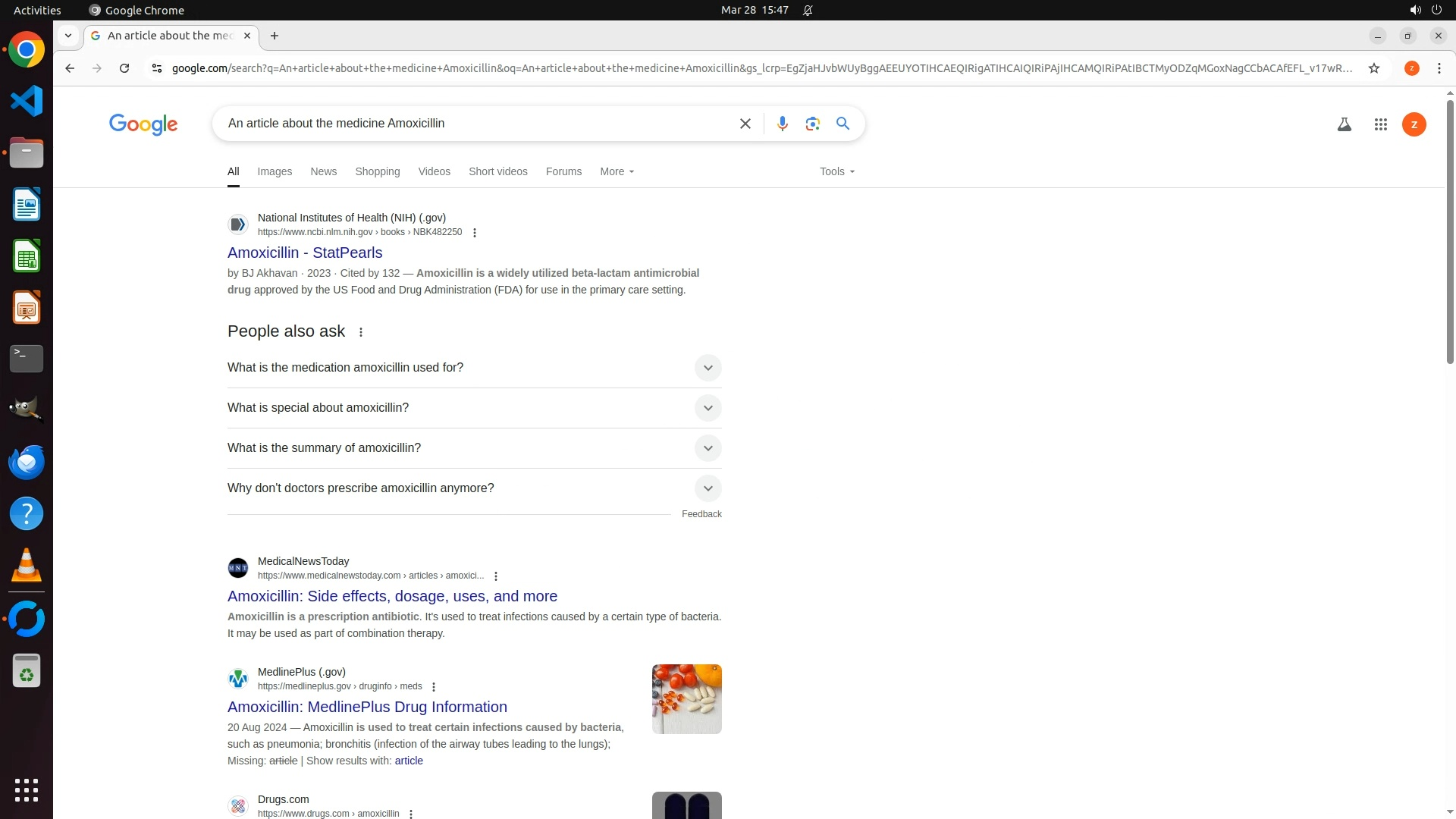Click the blue search magnifier icon
This screenshot has height=819, width=1456.
843,124
